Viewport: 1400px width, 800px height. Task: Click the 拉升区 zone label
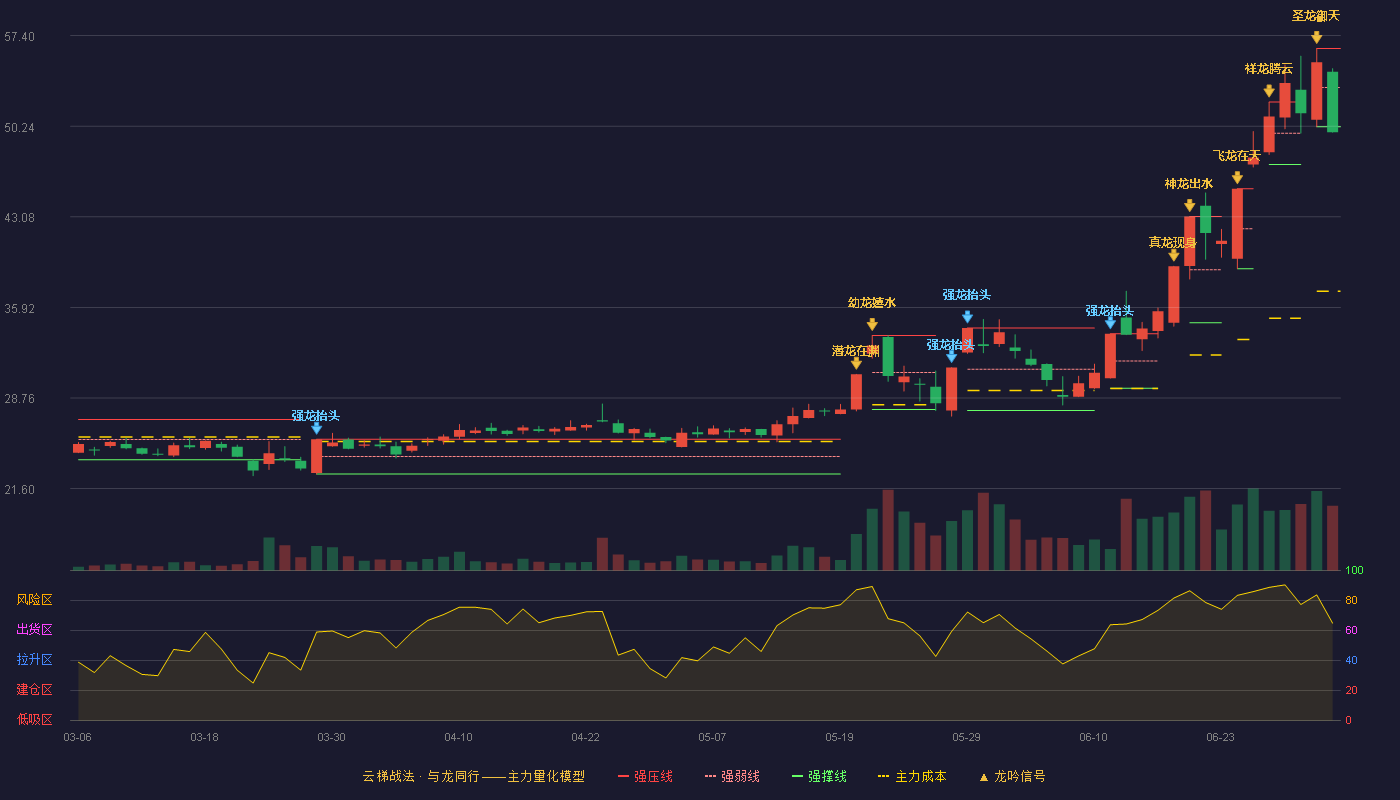point(34,660)
